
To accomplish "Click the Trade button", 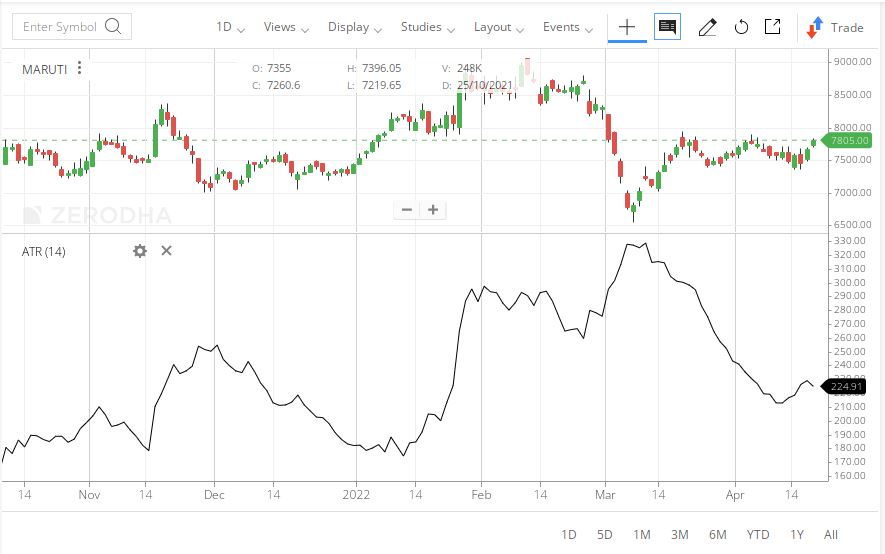I will pos(835,27).
